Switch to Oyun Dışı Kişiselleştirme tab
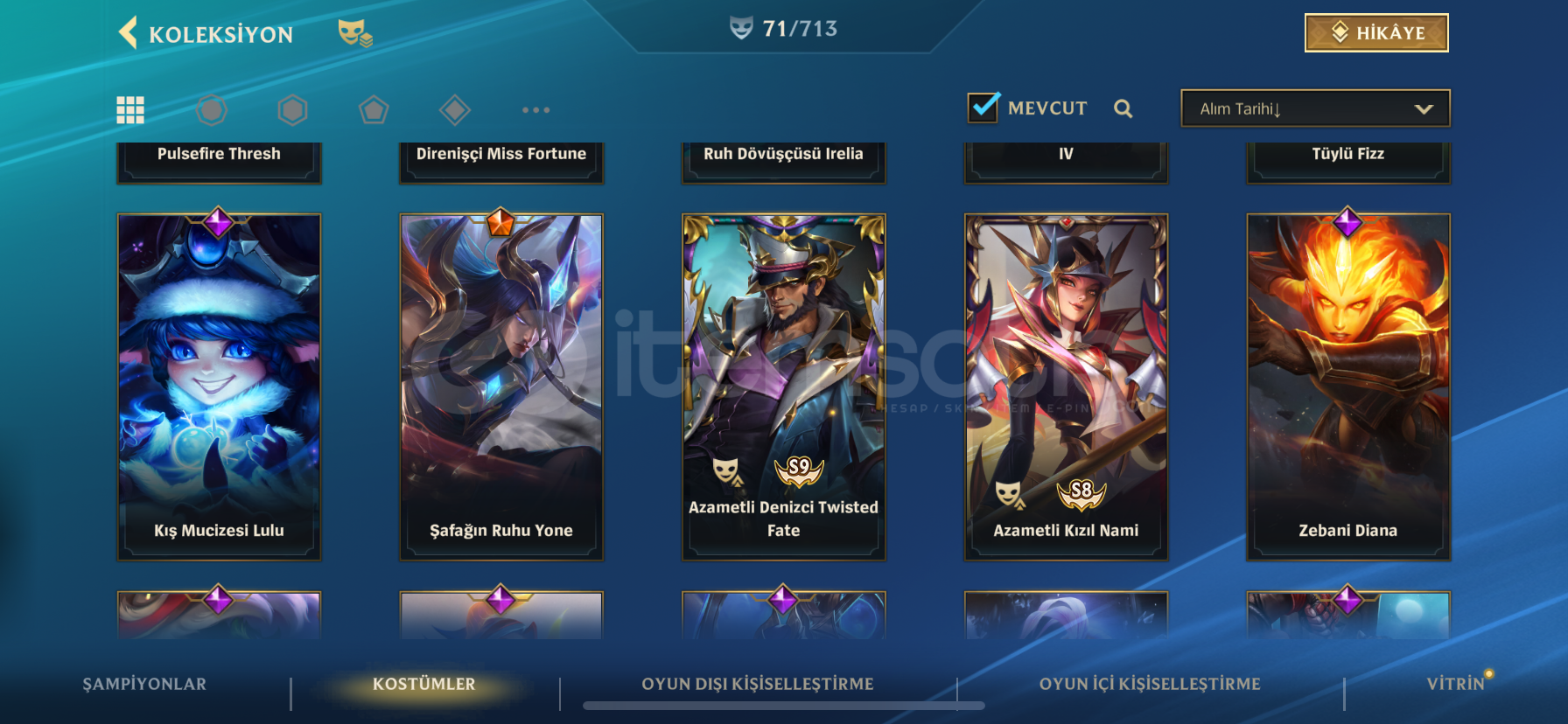The height and width of the screenshot is (724, 1568). click(758, 684)
